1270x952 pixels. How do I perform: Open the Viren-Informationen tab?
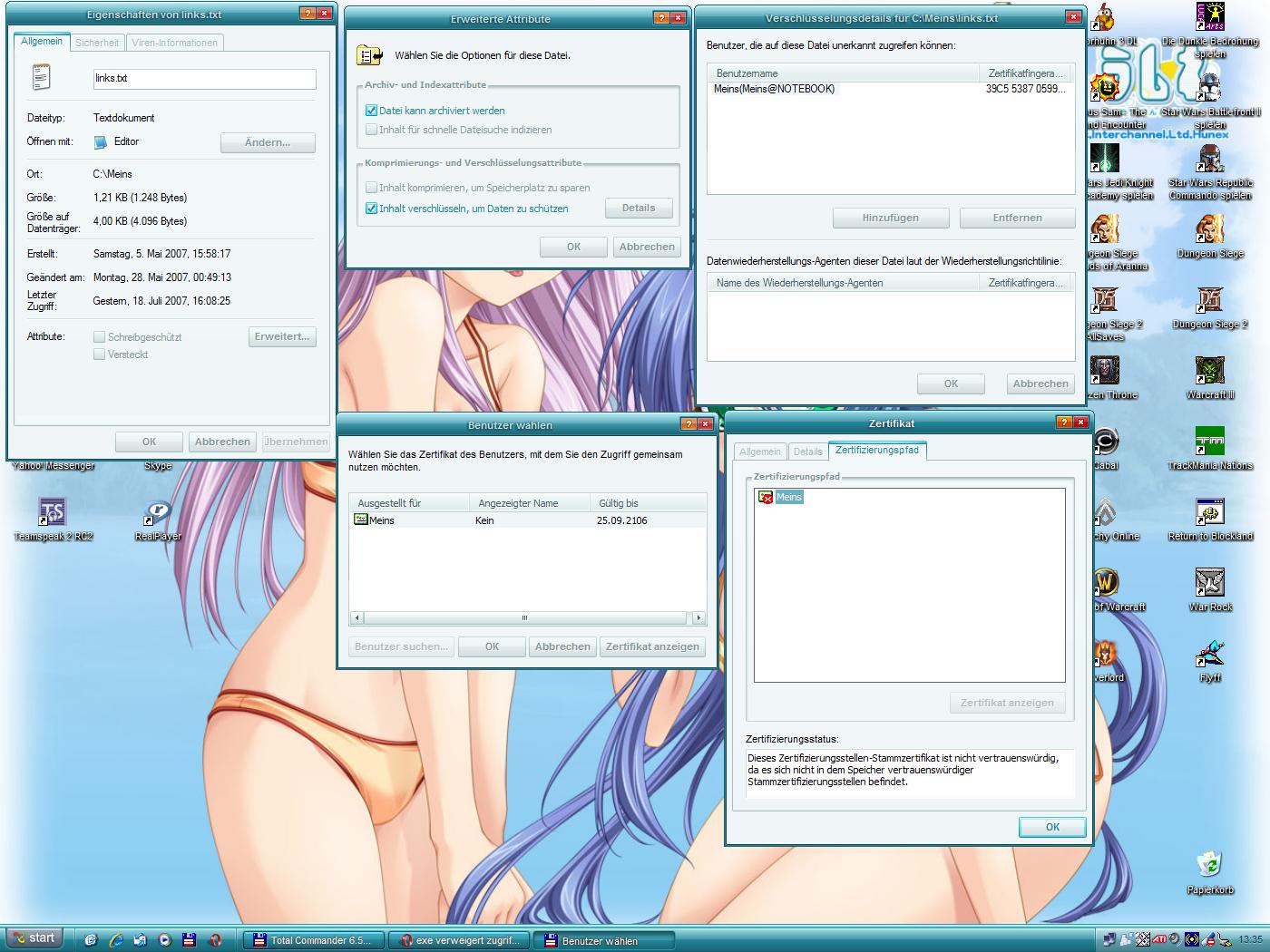click(174, 43)
